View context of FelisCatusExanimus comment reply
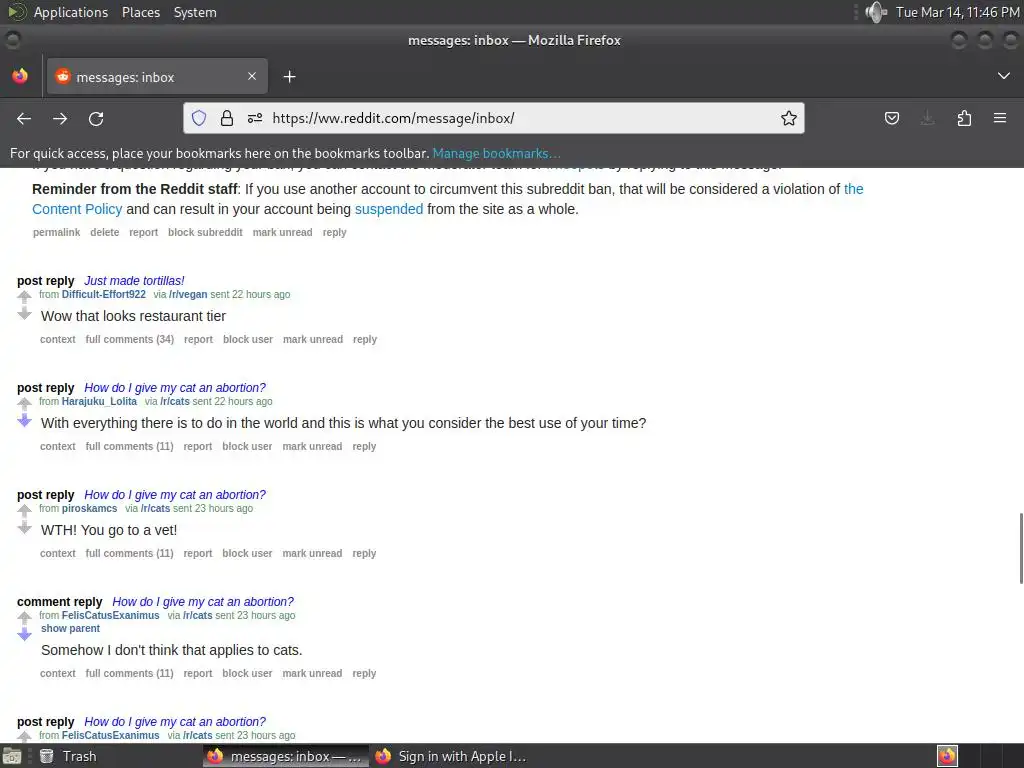 (x=57, y=673)
